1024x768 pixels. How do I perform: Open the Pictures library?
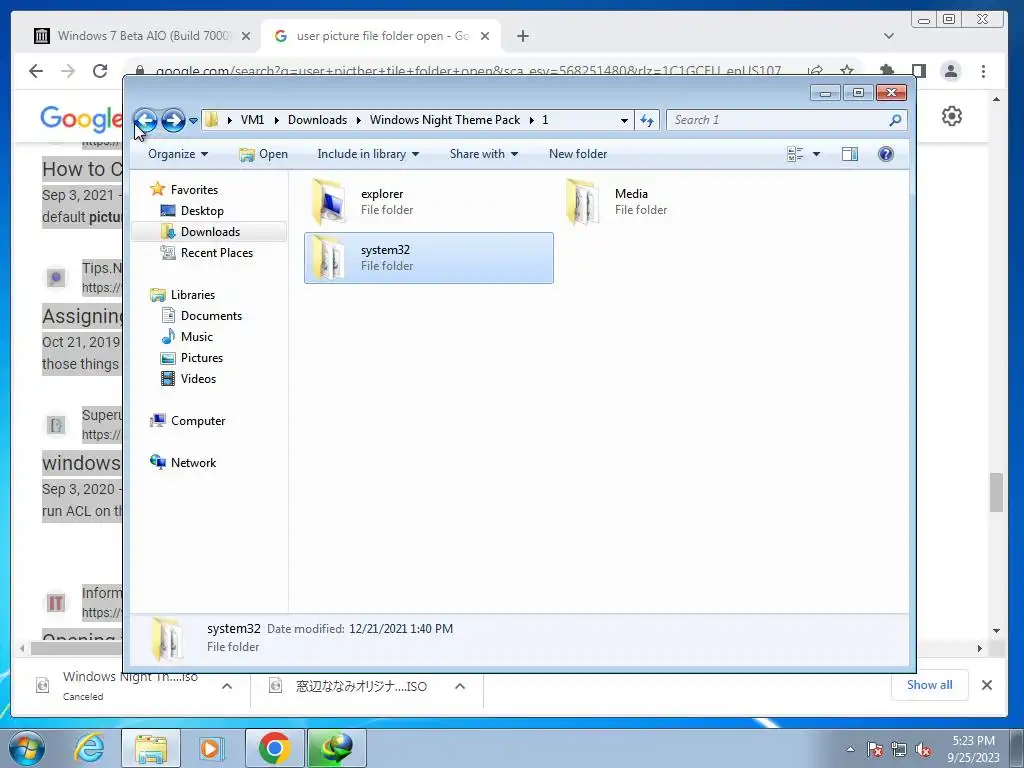point(202,358)
